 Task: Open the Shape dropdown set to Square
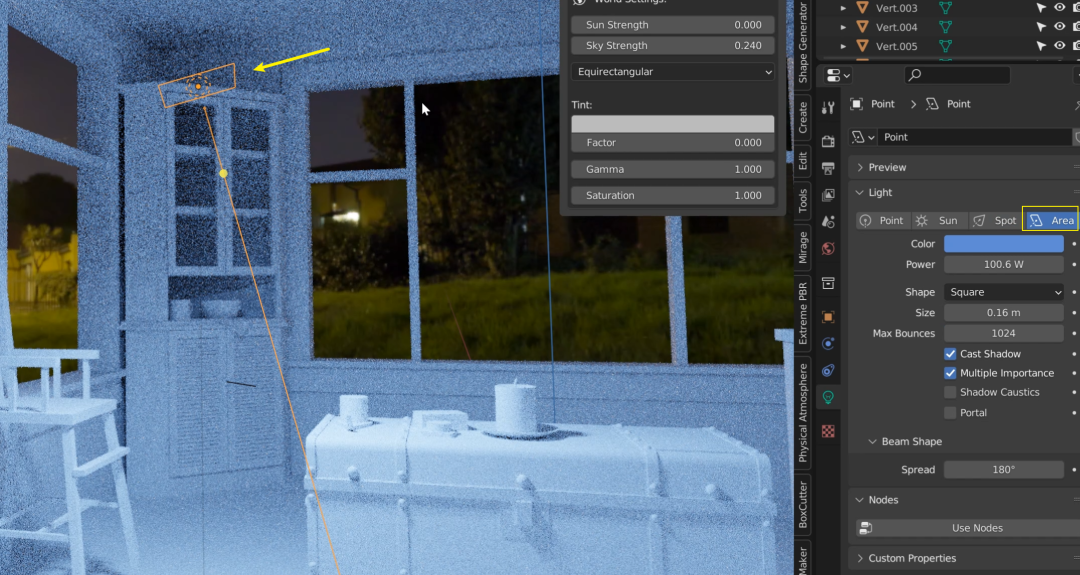pos(1004,292)
